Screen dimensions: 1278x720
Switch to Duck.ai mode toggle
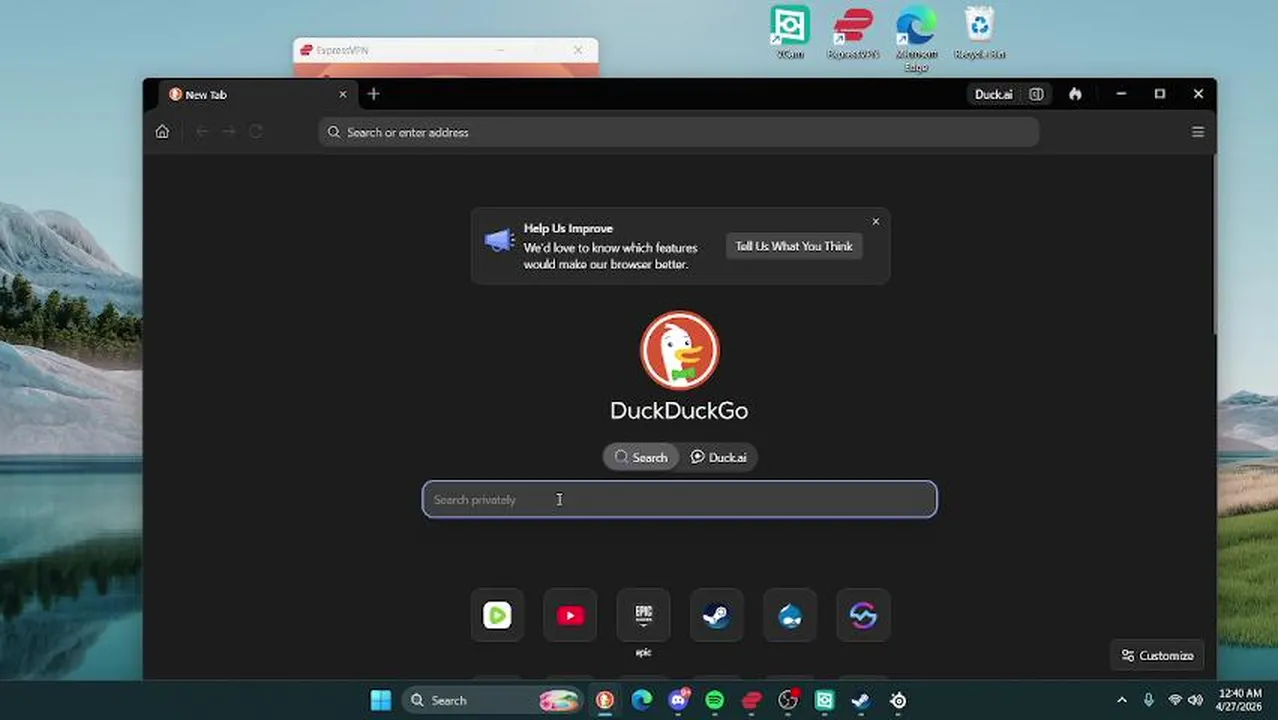tap(718, 457)
